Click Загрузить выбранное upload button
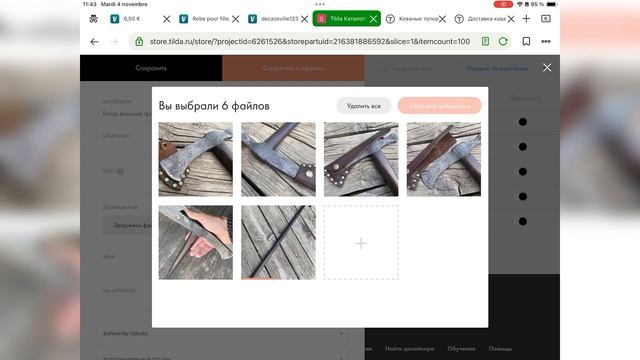The width and height of the screenshot is (640, 360). pos(440,106)
